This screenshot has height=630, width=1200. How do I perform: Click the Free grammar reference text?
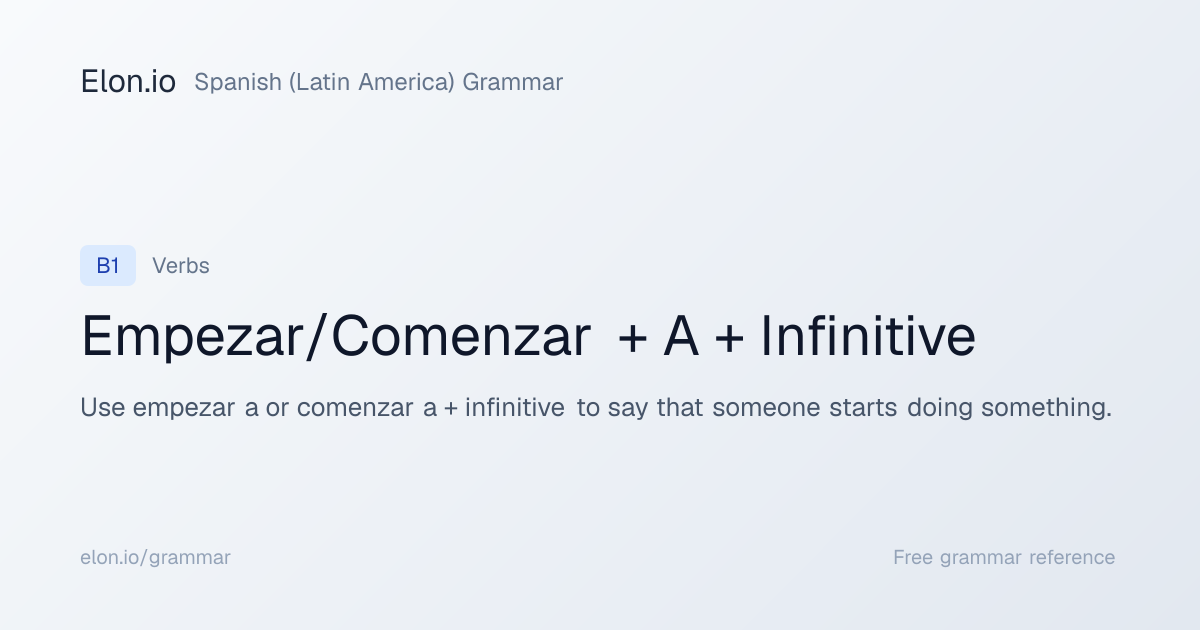coord(1004,558)
